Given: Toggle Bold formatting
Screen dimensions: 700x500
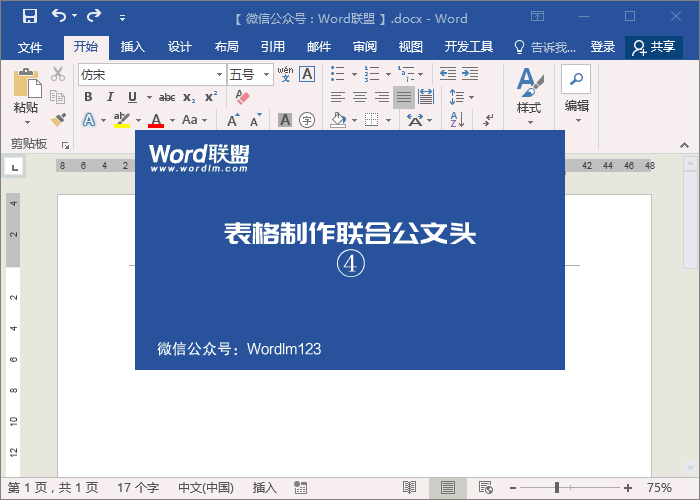Looking at the screenshot, I should point(88,97).
